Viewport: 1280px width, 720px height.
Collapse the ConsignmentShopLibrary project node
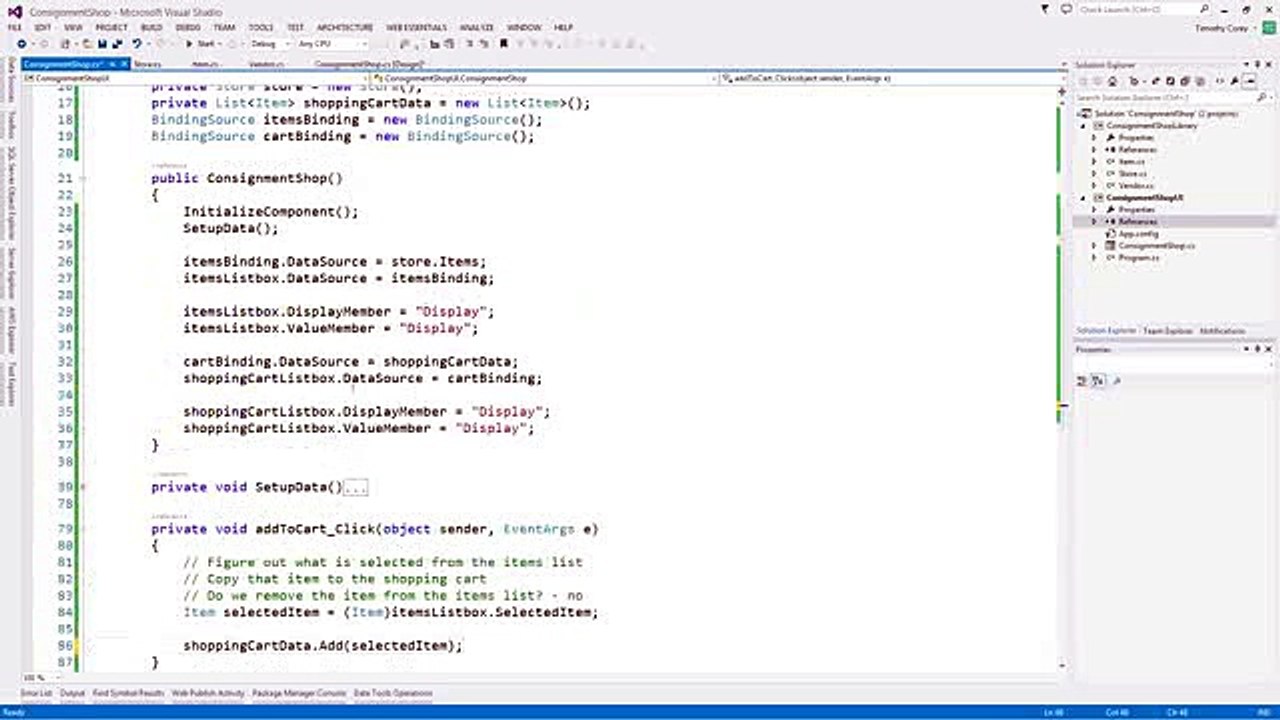(x=1083, y=126)
